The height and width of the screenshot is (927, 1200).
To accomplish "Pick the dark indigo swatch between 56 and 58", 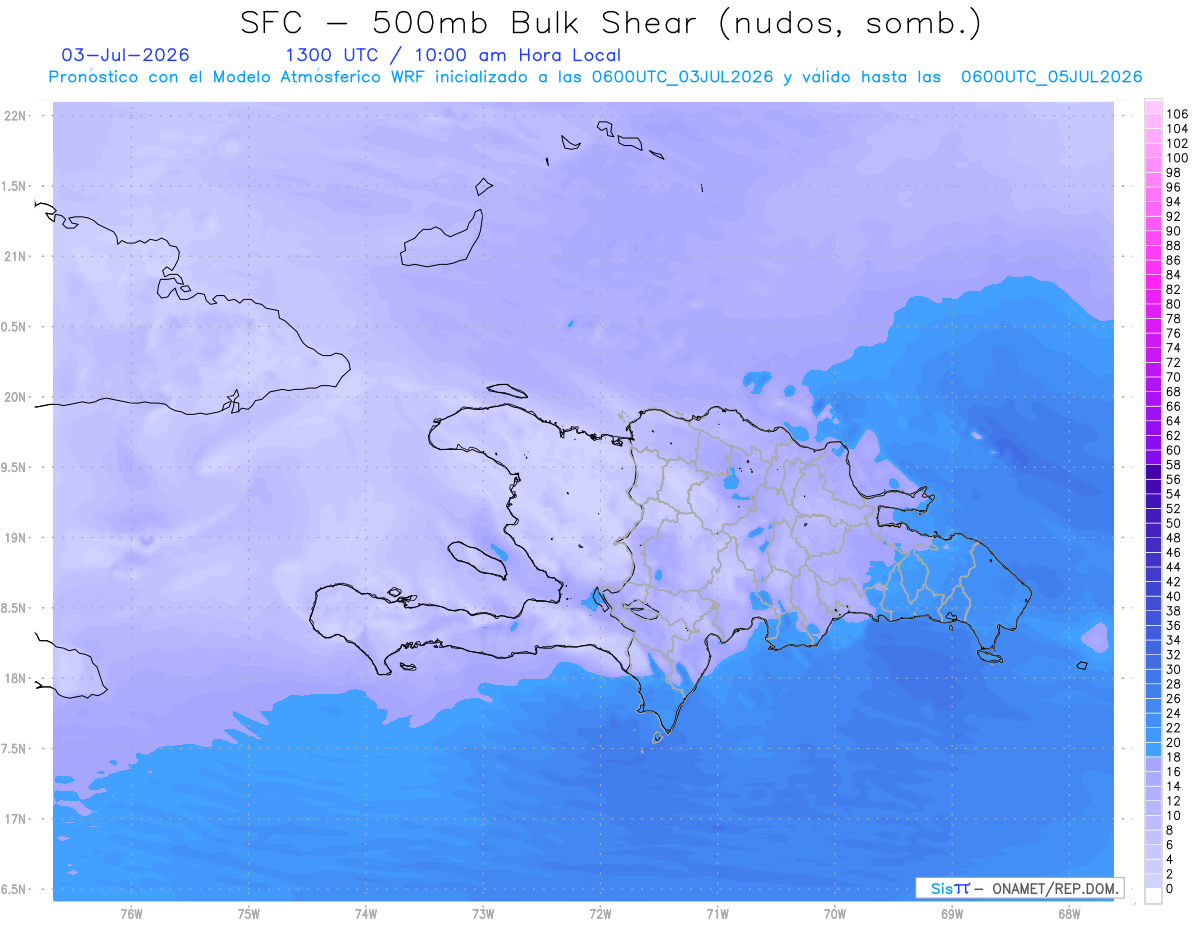I will [1153, 472].
